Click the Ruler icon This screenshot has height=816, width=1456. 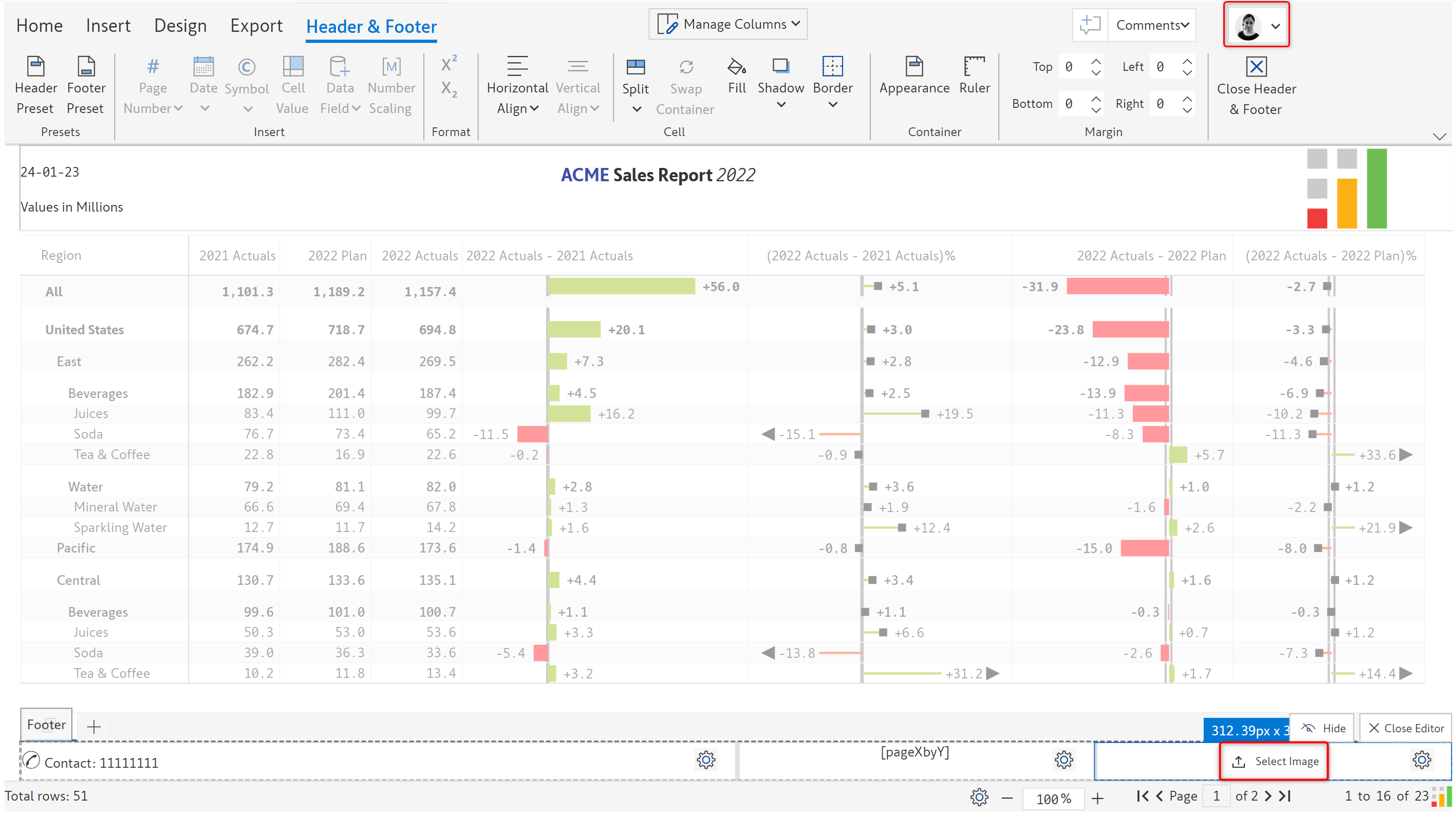(974, 67)
